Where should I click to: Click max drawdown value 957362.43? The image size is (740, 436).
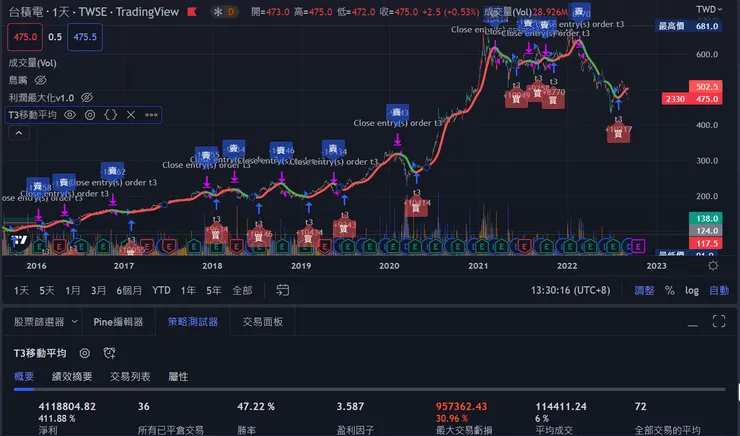point(461,406)
